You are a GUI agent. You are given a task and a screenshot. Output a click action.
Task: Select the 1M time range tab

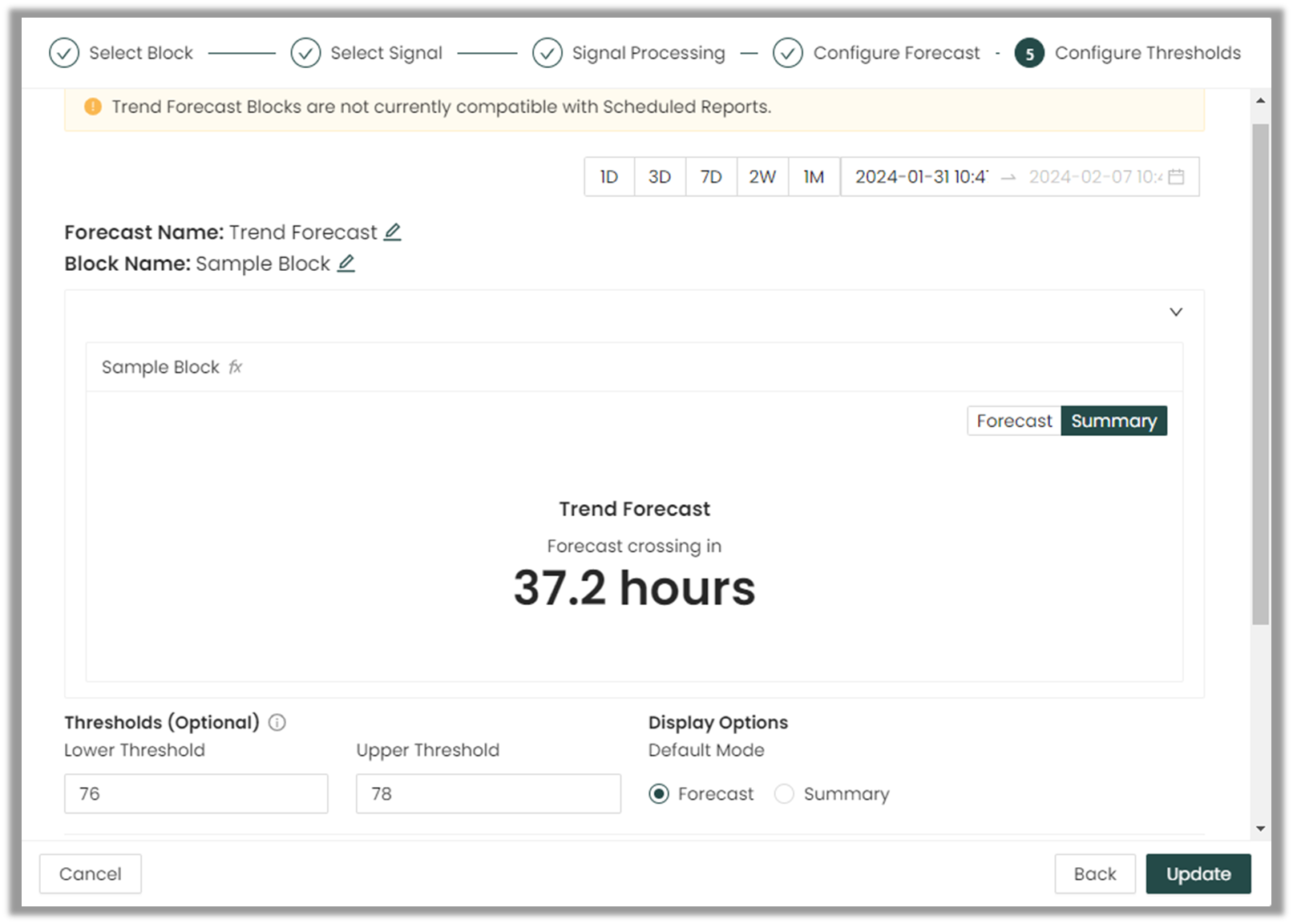click(x=814, y=177)
